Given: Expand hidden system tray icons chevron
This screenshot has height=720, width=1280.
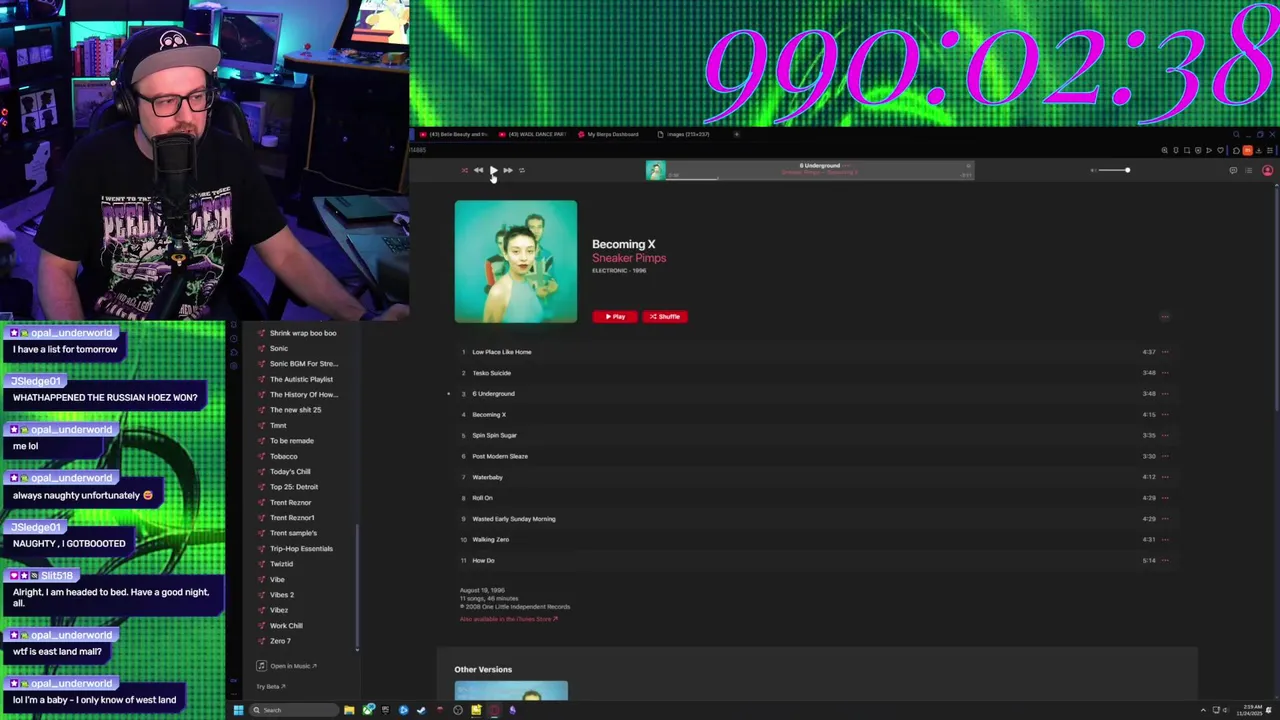Looking at the screenshot, I should coord(1203,710).
